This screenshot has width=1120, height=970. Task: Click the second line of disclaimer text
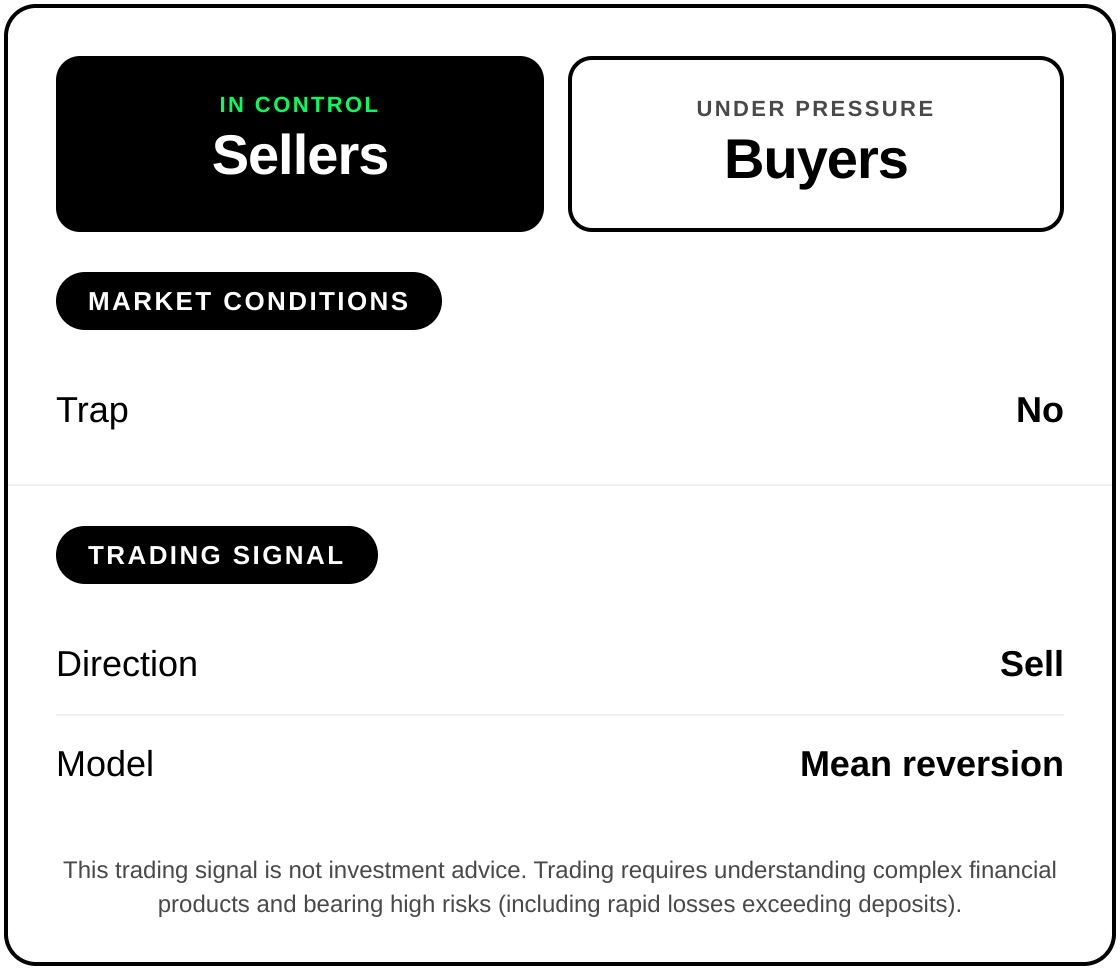click(x=560, y=904)
